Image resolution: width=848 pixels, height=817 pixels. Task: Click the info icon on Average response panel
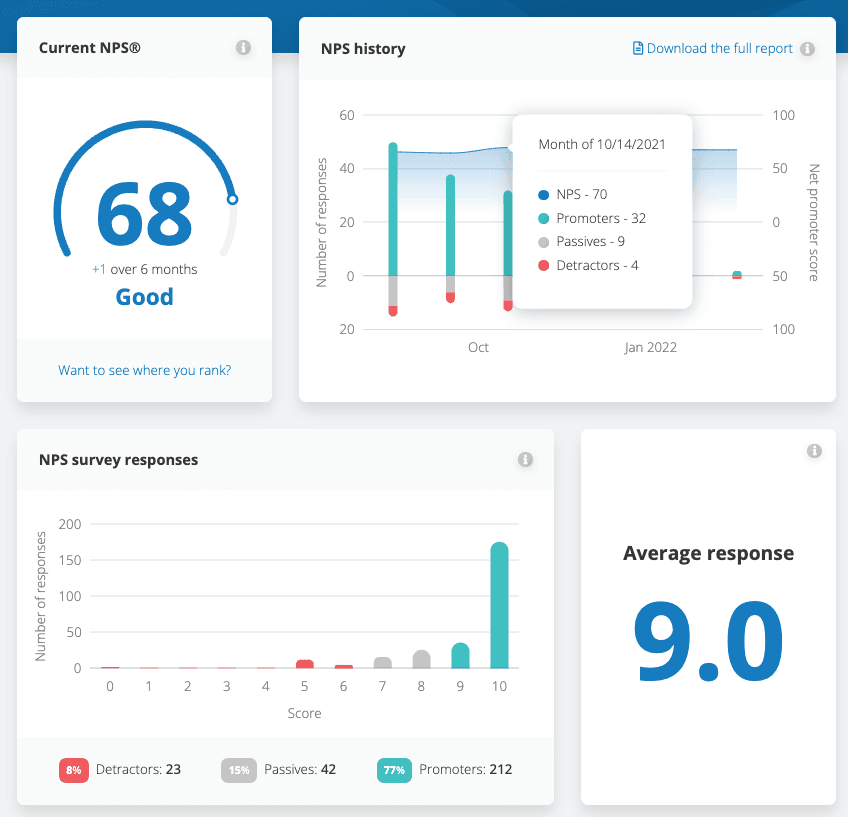coord(814,451)
